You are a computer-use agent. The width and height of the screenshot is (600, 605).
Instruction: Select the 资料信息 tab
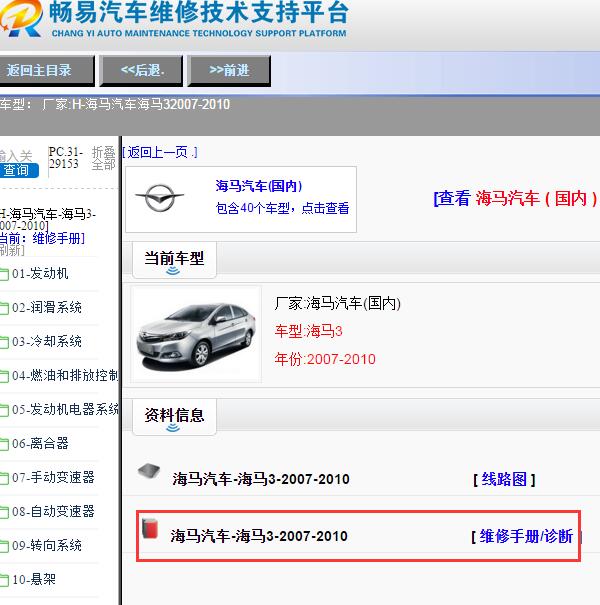click(x=174, y=416)
